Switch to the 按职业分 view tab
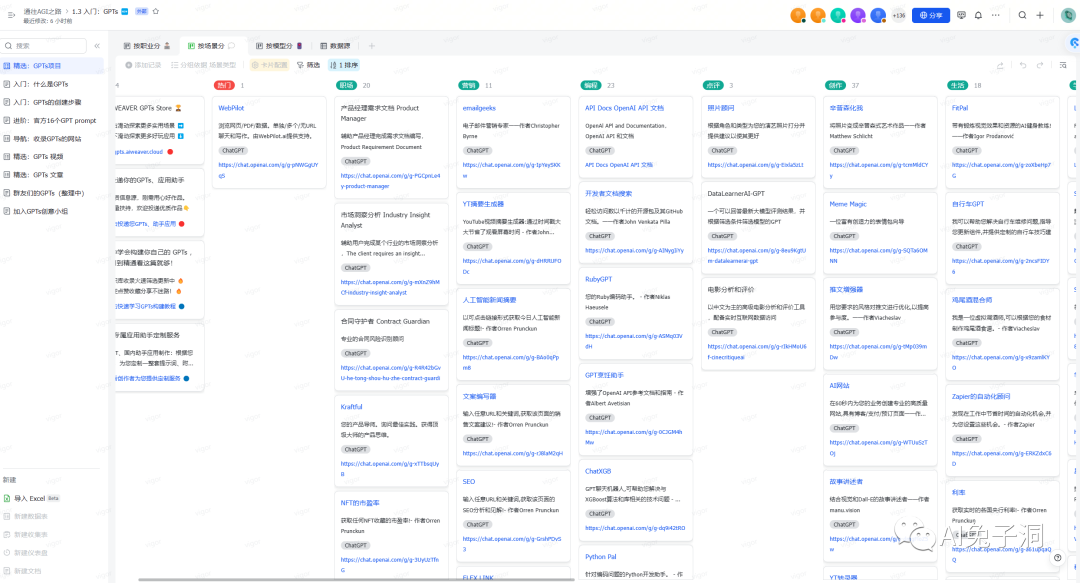Viewport: 1080px width, 583px height. tap(147, 45)
